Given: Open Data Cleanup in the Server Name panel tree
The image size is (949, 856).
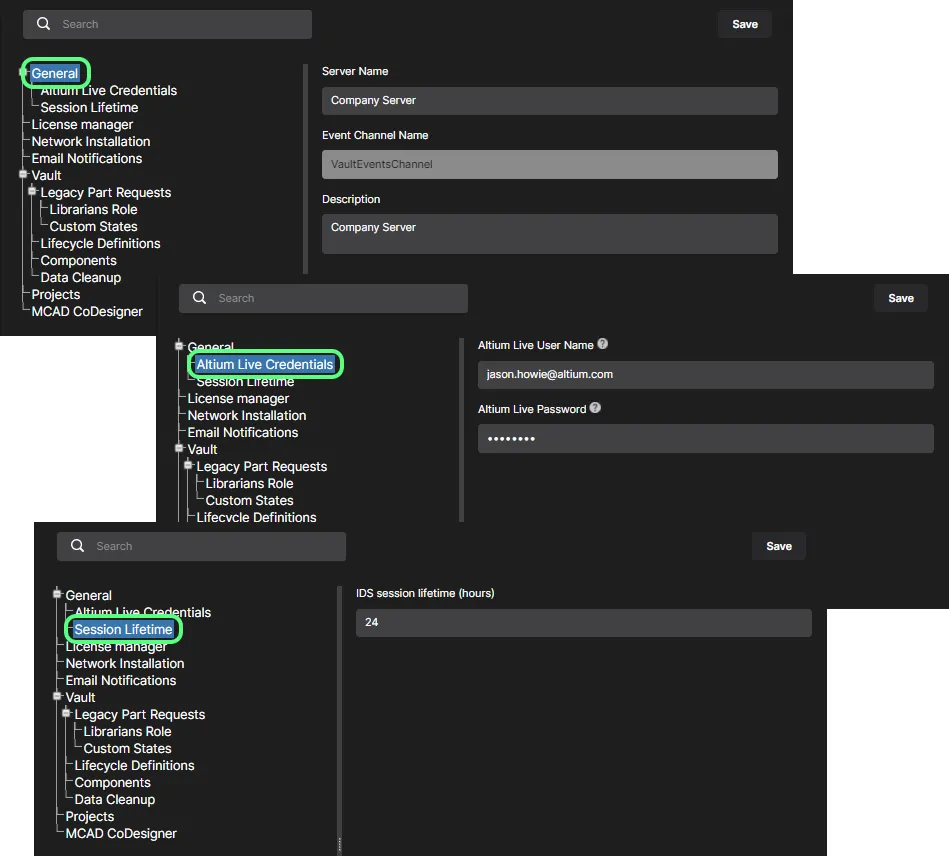Looking at the screenshot, I should [x=80, y=277].
